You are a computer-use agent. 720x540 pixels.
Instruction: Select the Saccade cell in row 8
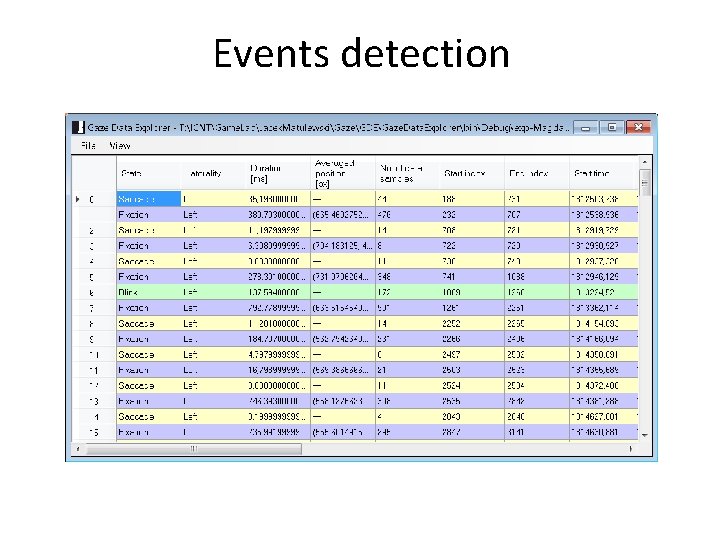click(149, 323)
